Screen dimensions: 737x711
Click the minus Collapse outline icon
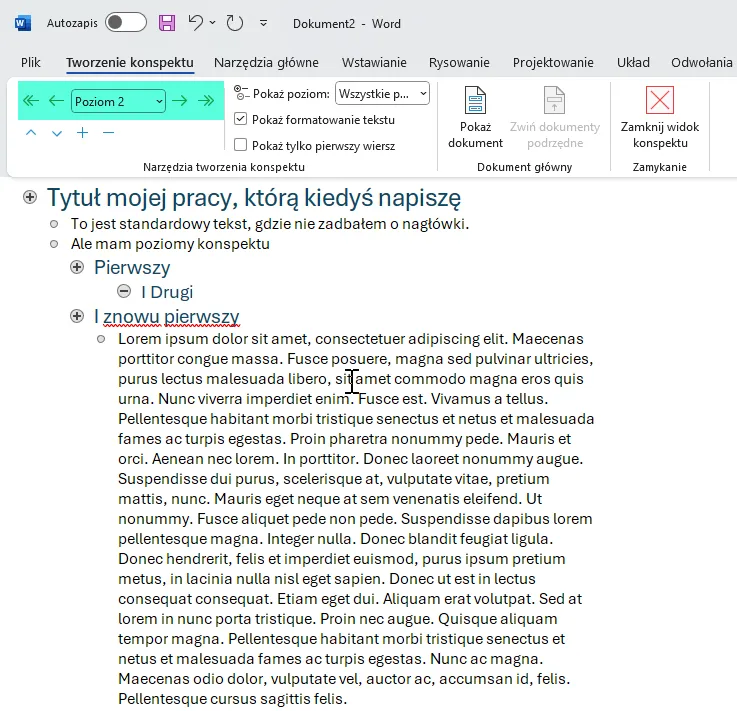tap(108, 133)
